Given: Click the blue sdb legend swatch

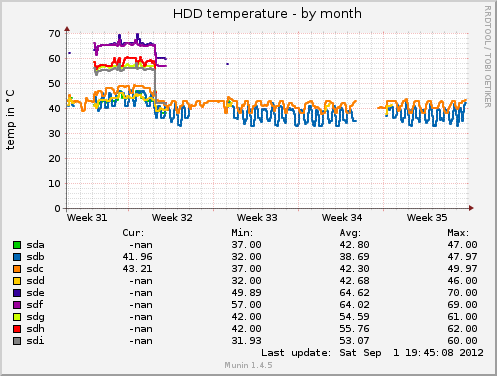Looking at the screenshot, I should click(x=17, y=257).
